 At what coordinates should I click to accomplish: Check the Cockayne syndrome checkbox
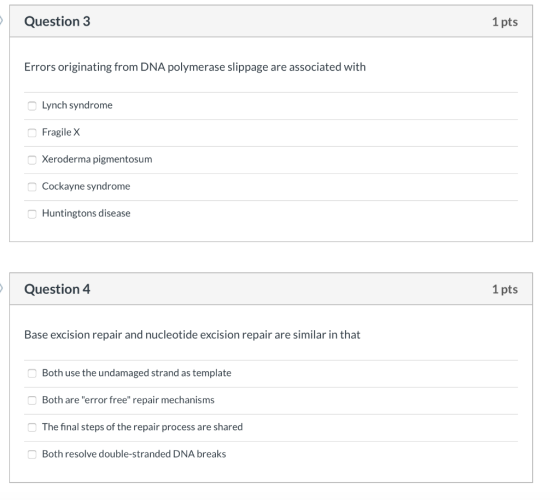[x=32, y=187]
